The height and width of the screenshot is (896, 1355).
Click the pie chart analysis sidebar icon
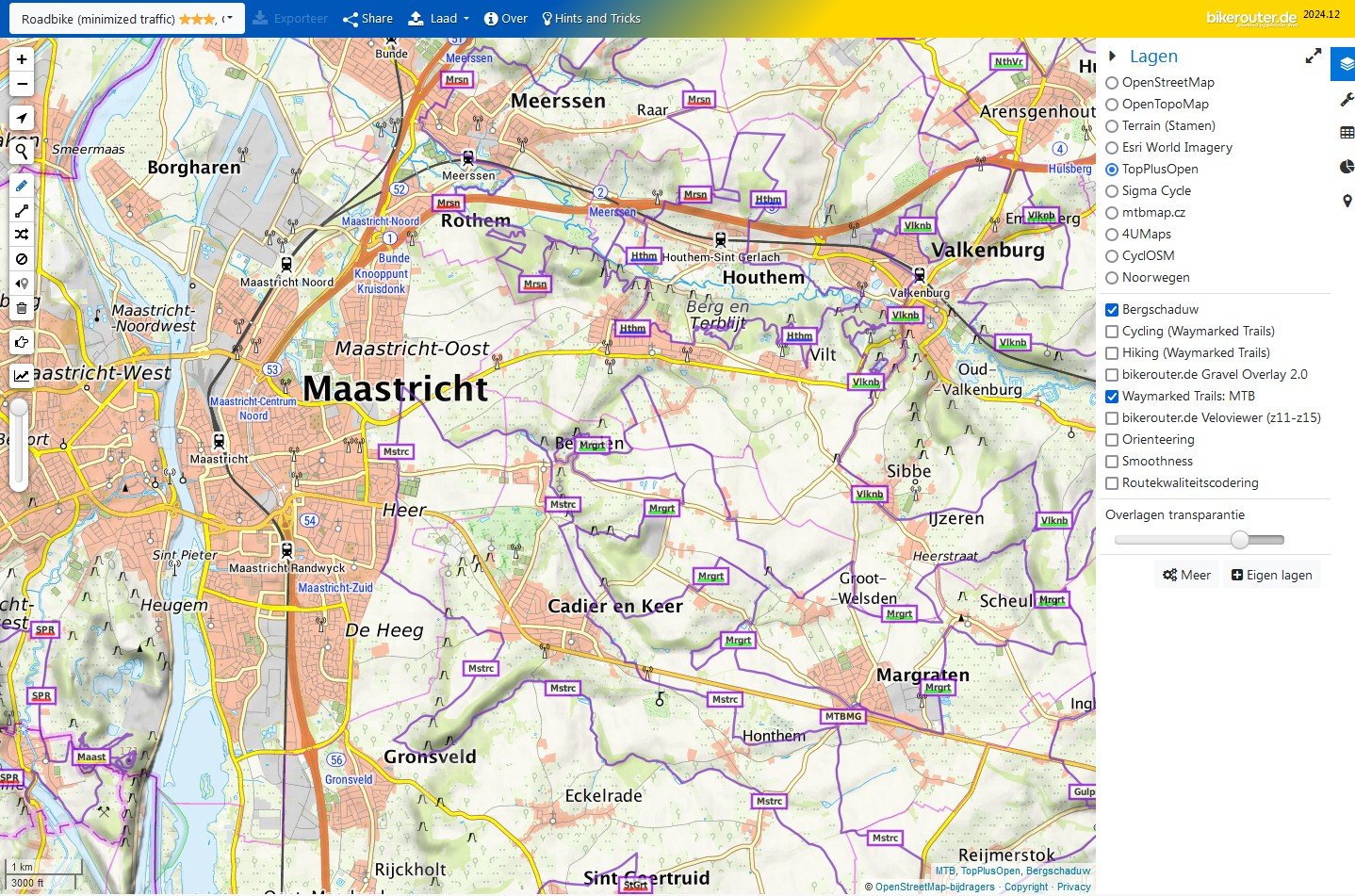[x=1347, y=167]
